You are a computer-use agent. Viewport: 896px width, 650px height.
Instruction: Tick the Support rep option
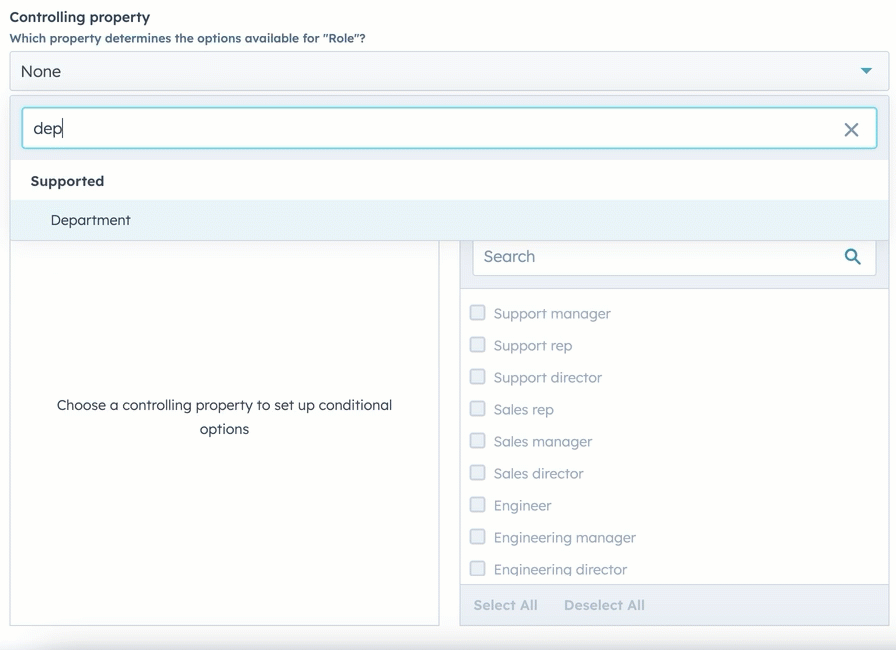[478, 345]
